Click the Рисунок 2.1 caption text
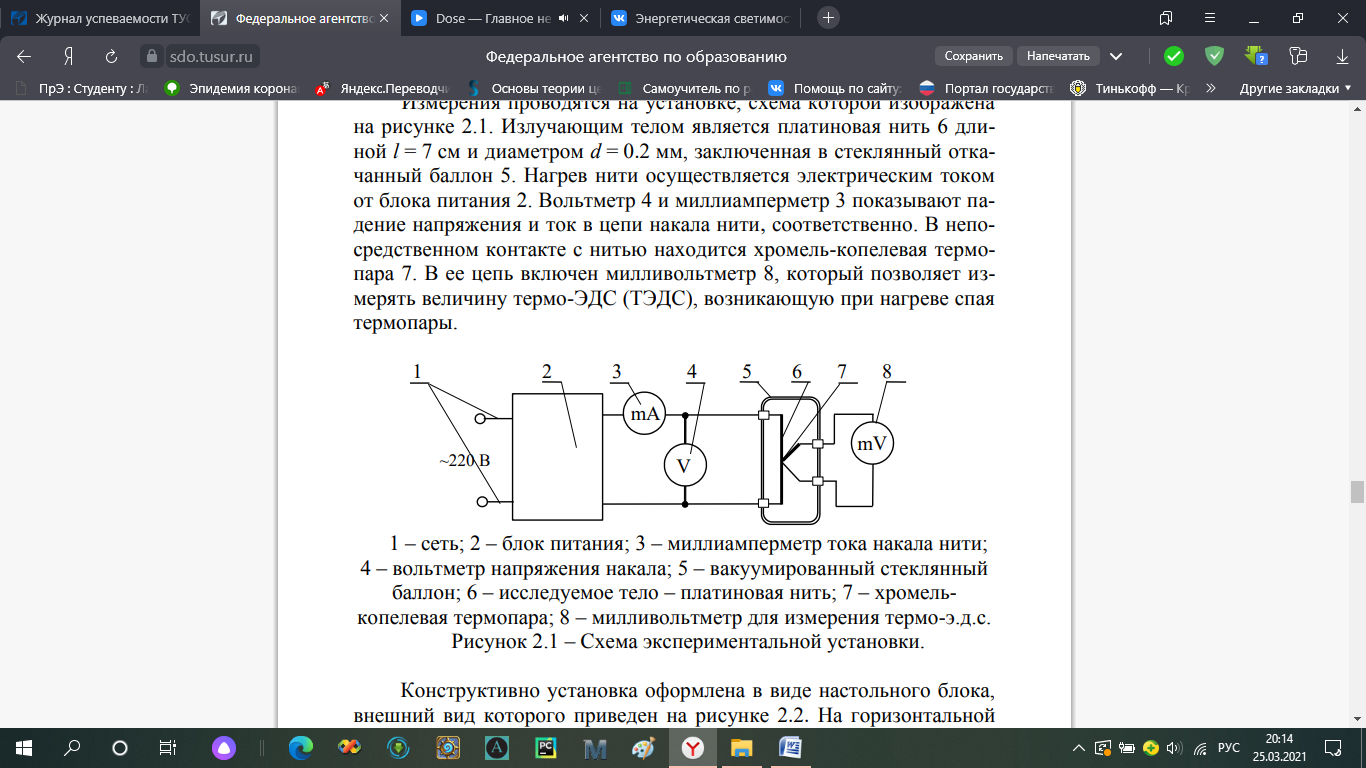This screenshot has height=768, width=1366. [688, 641]
